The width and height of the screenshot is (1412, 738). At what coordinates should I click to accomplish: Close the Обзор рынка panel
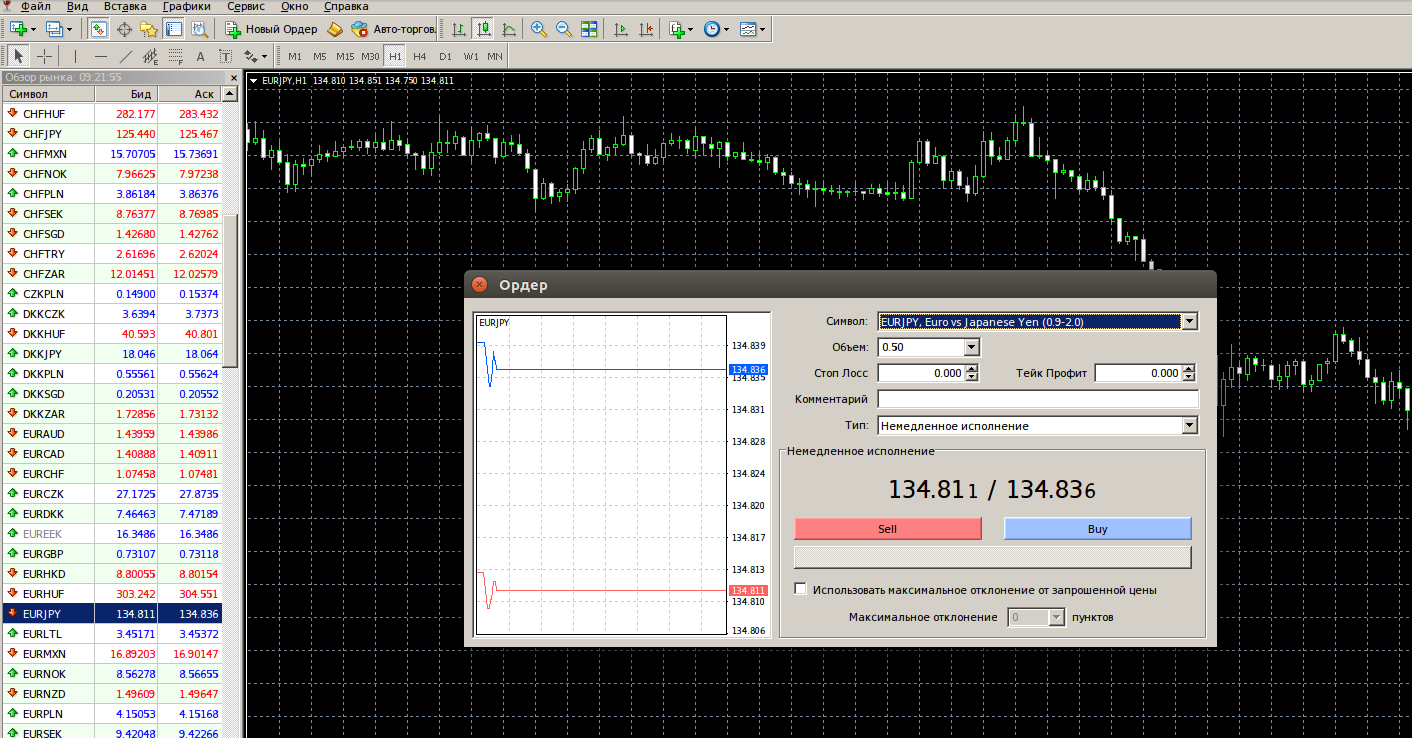pyautogui.click(x=234, y=77)
